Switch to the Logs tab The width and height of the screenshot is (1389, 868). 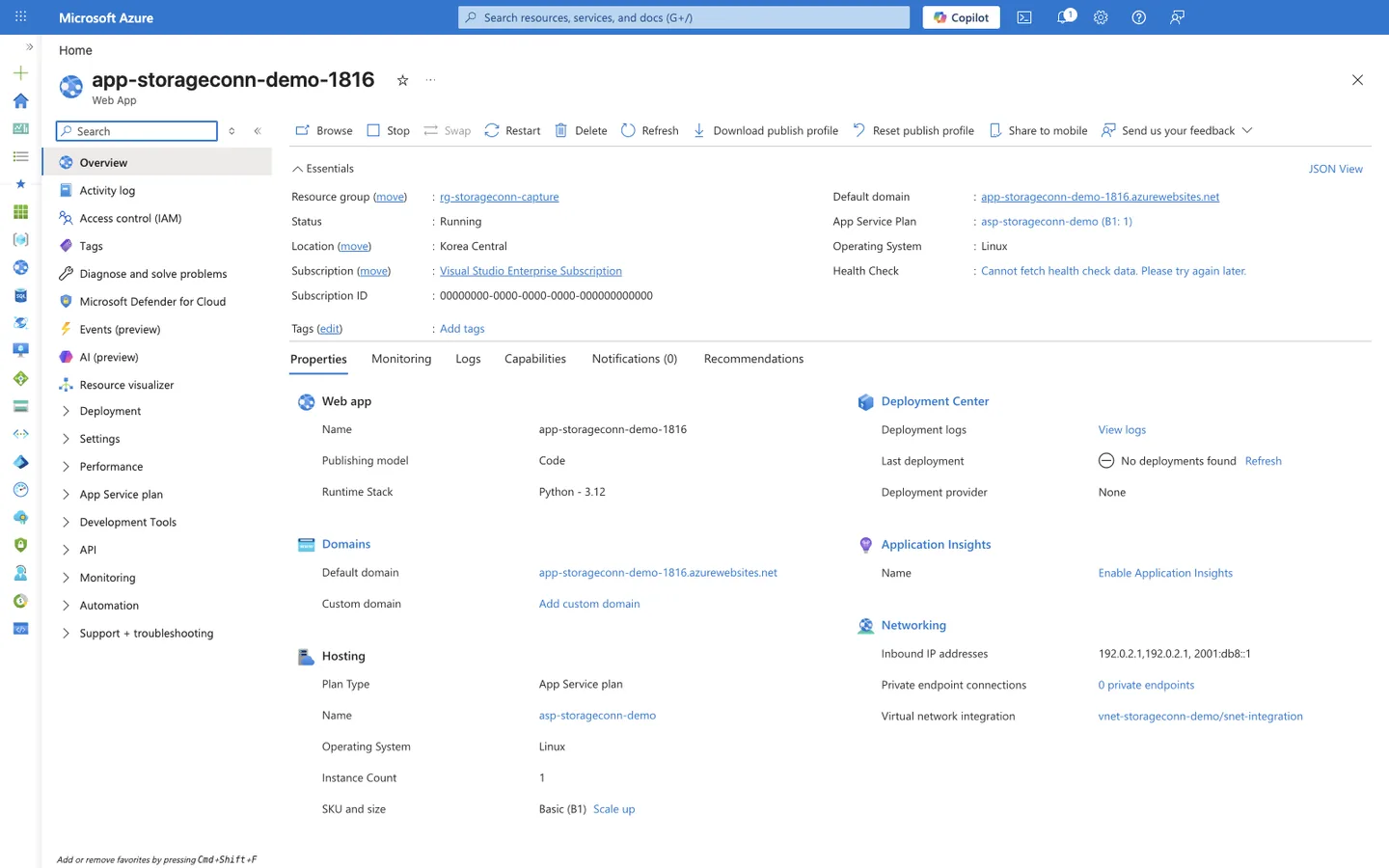pyautogui.click(x=468, y=359)
